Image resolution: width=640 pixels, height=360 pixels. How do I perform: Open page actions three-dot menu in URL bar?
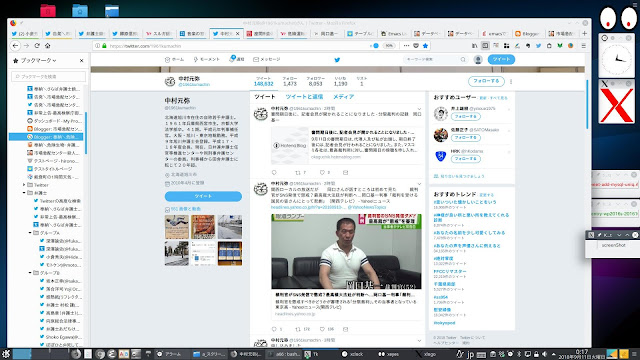click(x=406, y=46)
